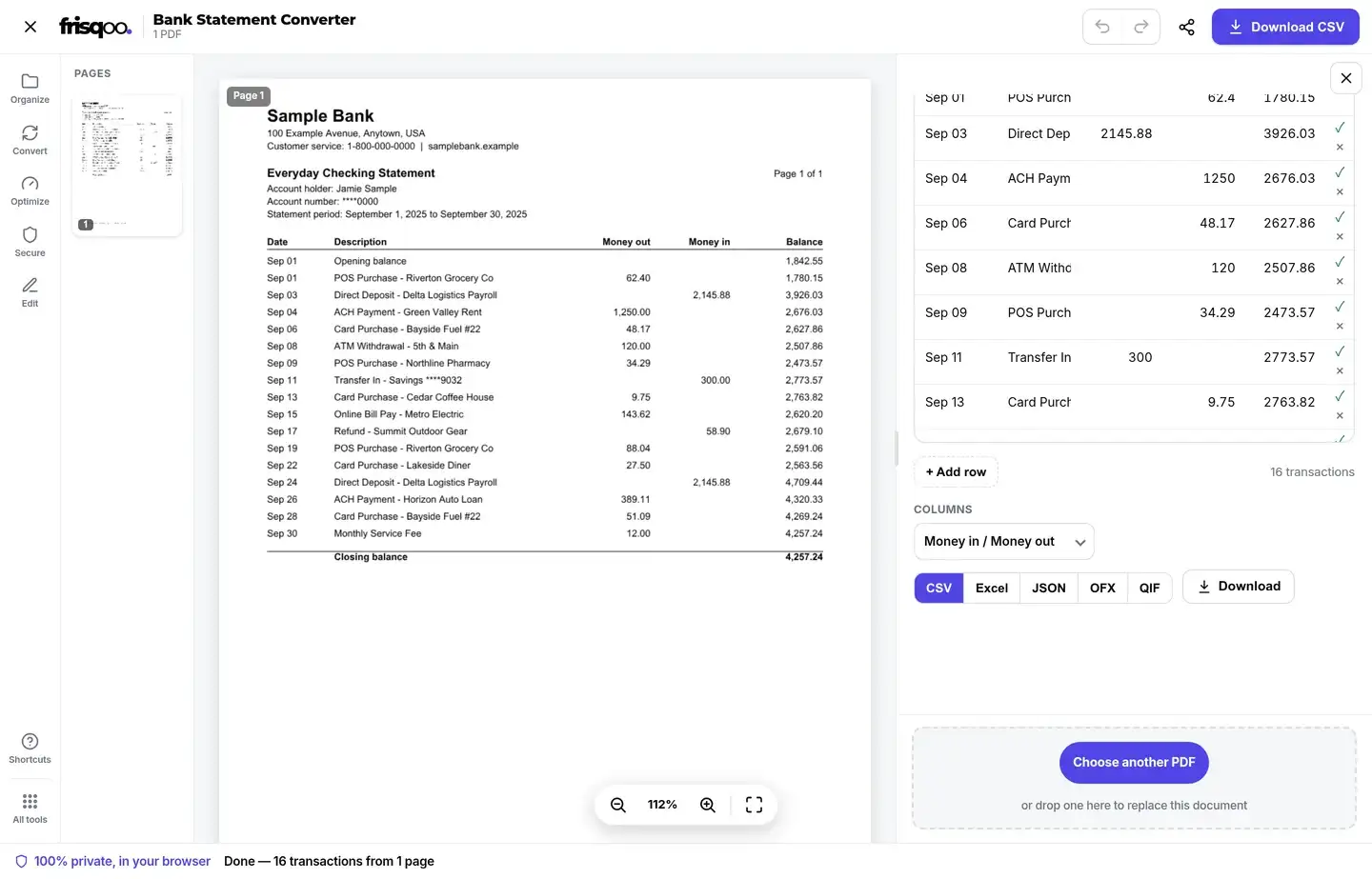Screen dimensions: 1372x879
Task: Delete the Sep 03 Direct Dep row
Action: click(1340, 147)
